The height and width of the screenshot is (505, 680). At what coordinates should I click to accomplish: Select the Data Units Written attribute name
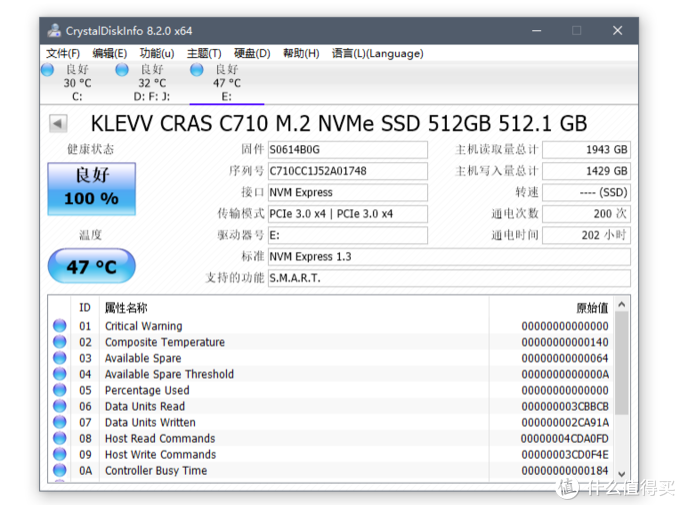(x=150, y=422)
